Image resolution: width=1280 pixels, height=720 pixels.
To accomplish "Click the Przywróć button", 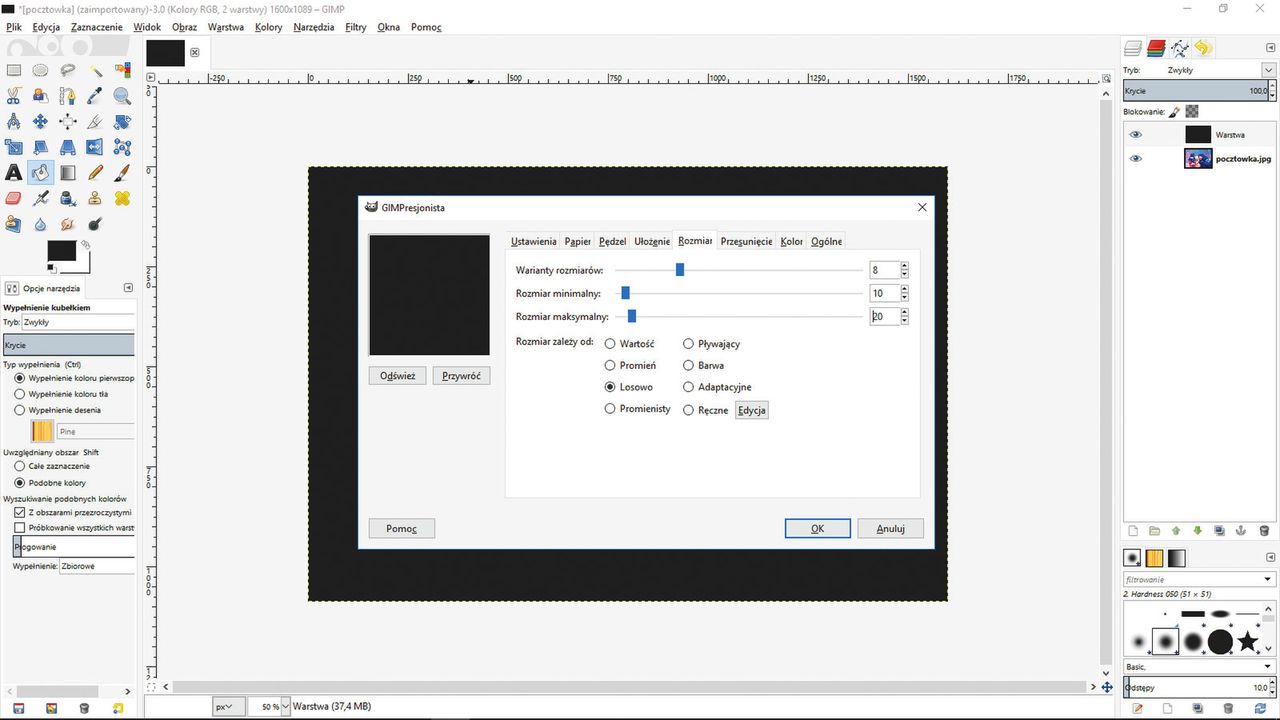I will [x=461, y=376].
